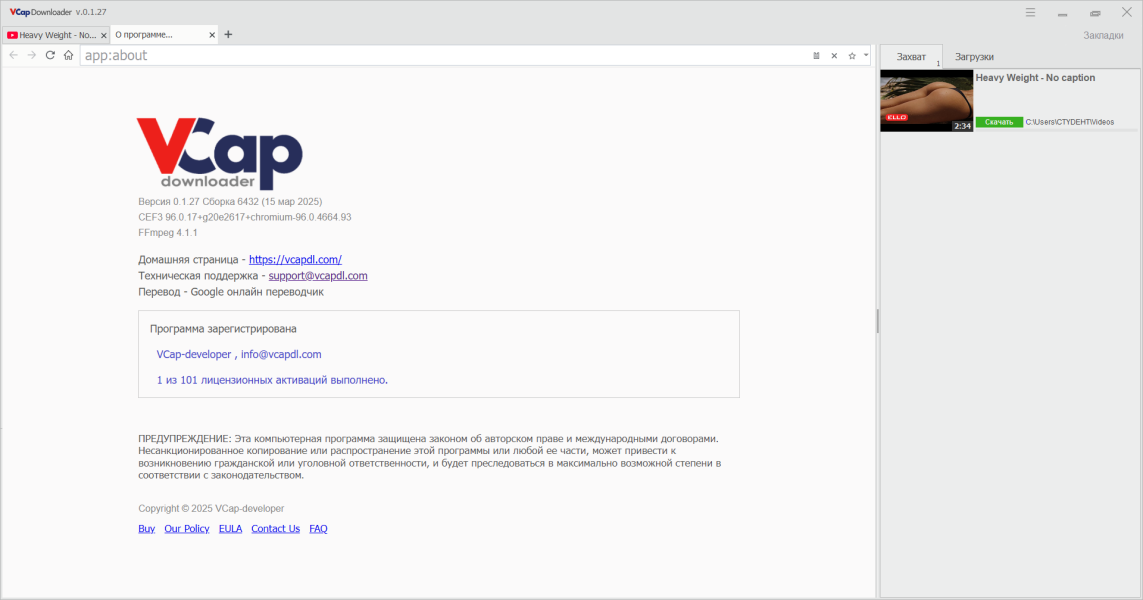
Task: Open the Закладки bookmarks menu
Action: point(1103,35)
